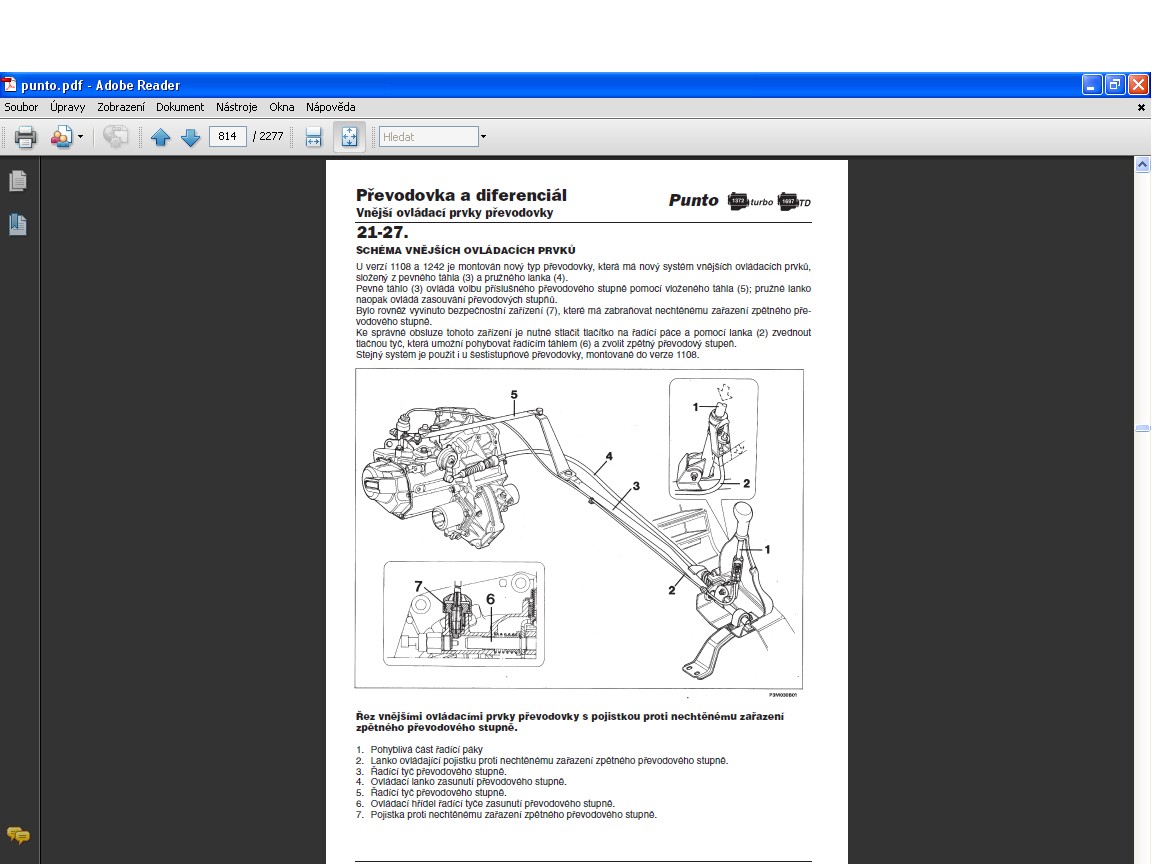Open the Nástroje menu
Viewport: 1152px width, 864px height.
click(x=237, y=107)
